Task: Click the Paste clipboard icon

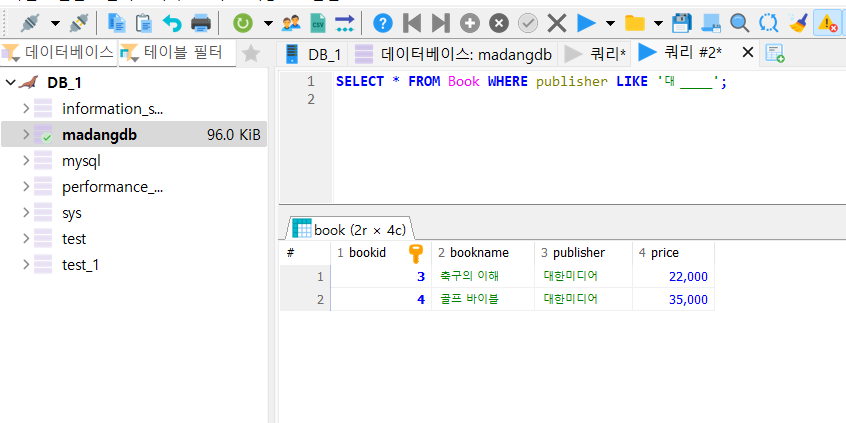Action: (x=144, y=23)
